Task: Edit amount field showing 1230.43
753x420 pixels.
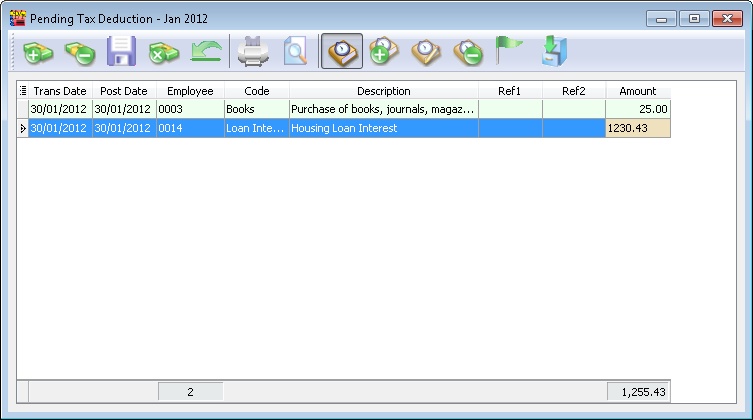Action: click(x=637, y=128)
